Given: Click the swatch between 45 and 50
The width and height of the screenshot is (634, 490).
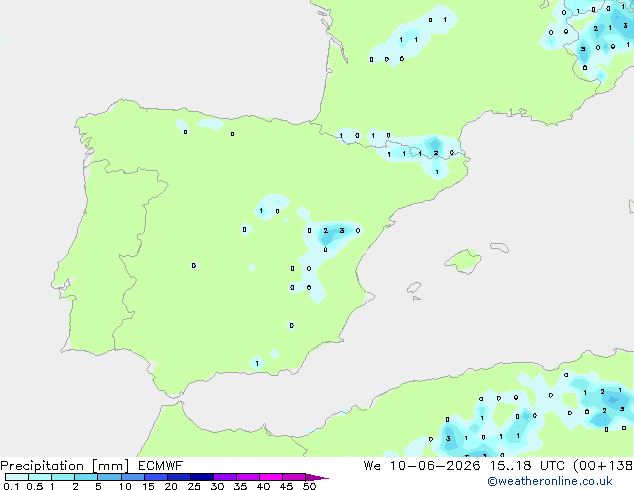Looking at the screenshot, I should (294, 477).
